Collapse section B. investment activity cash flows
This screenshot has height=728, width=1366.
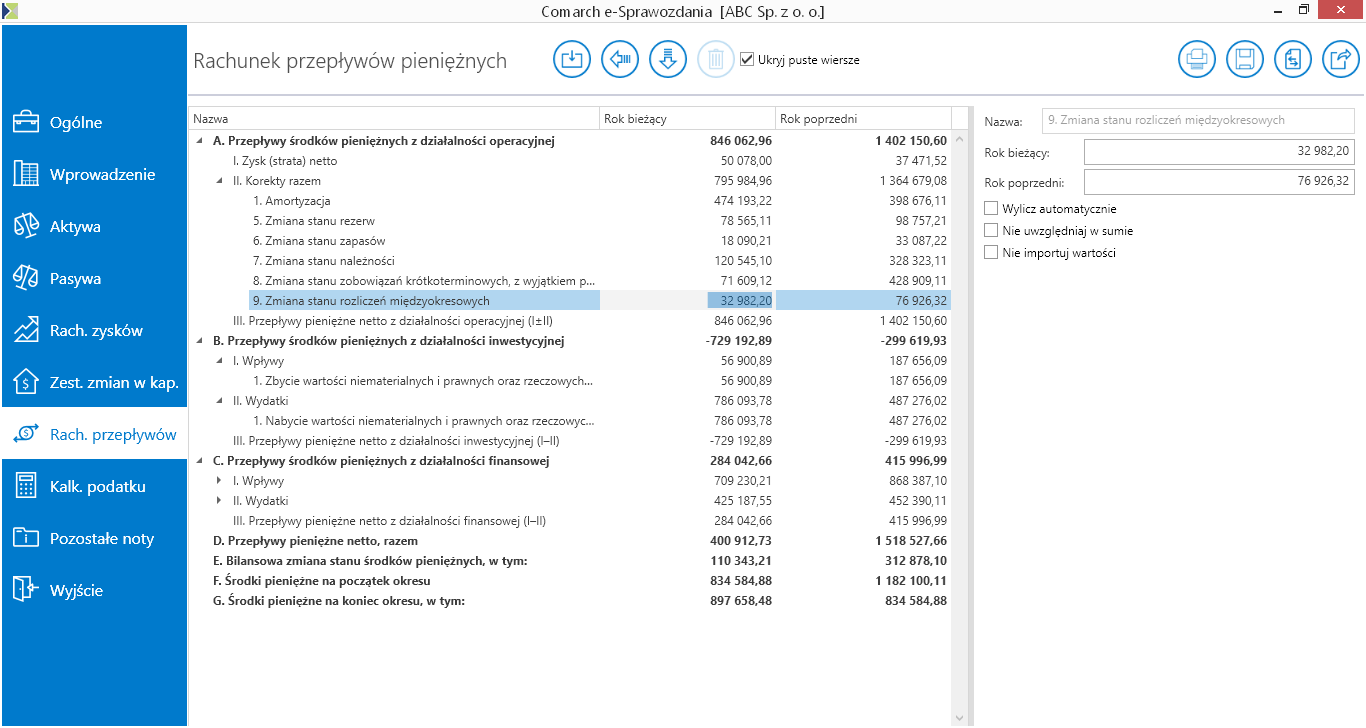tap(200, 341)
